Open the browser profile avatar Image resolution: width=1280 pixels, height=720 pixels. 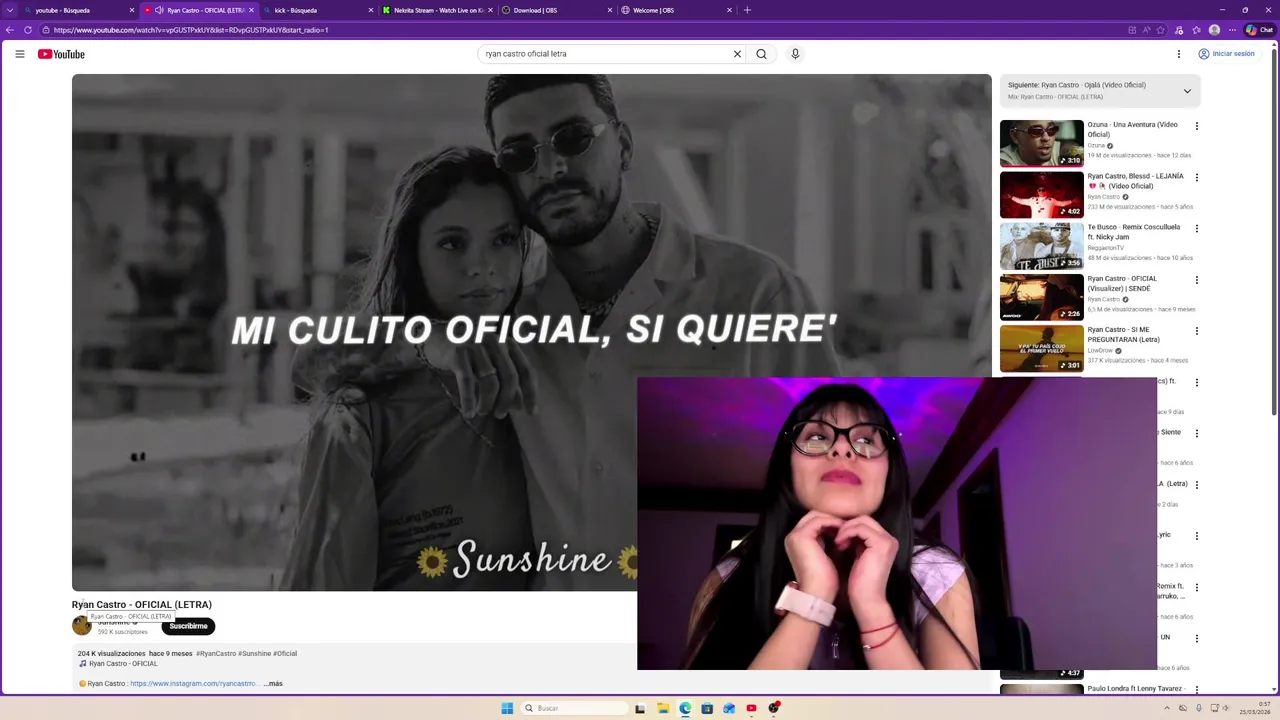(1214, 30)
